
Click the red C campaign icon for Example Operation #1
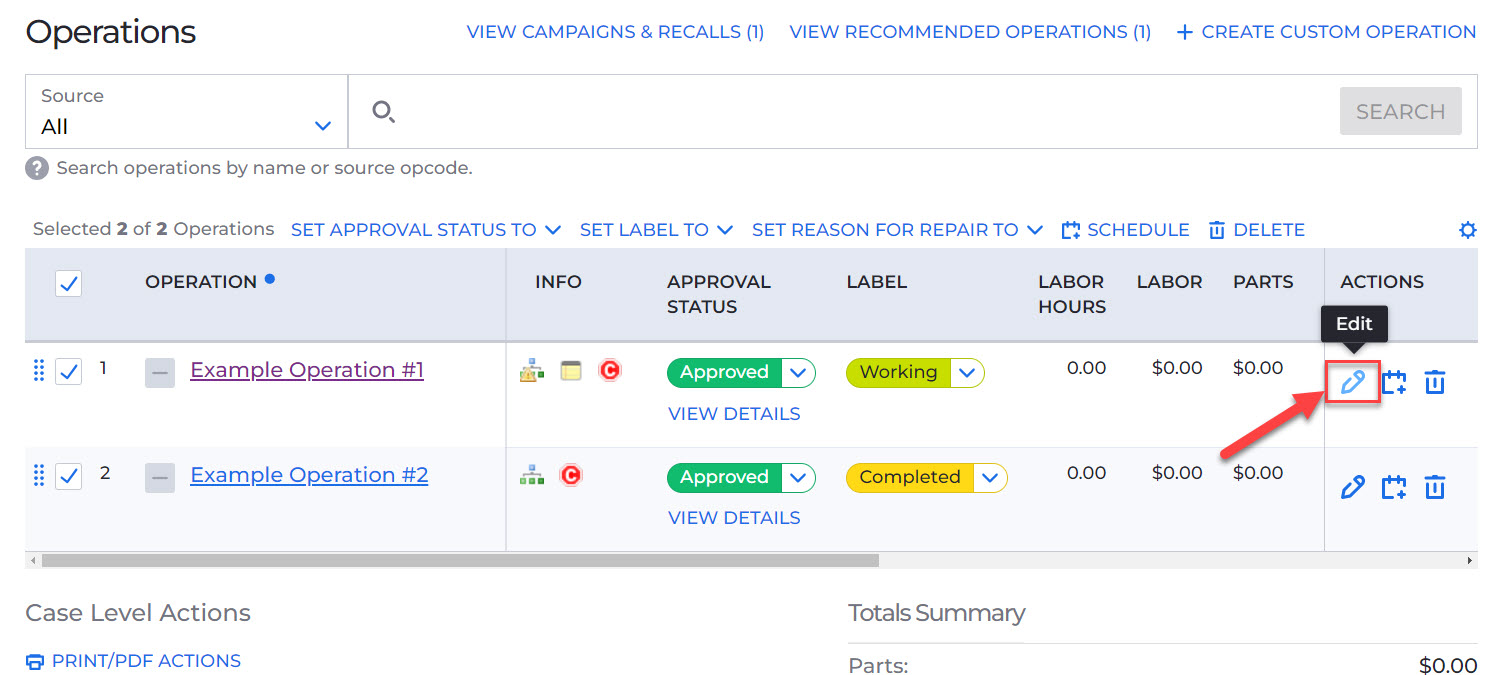pos(610,369)
